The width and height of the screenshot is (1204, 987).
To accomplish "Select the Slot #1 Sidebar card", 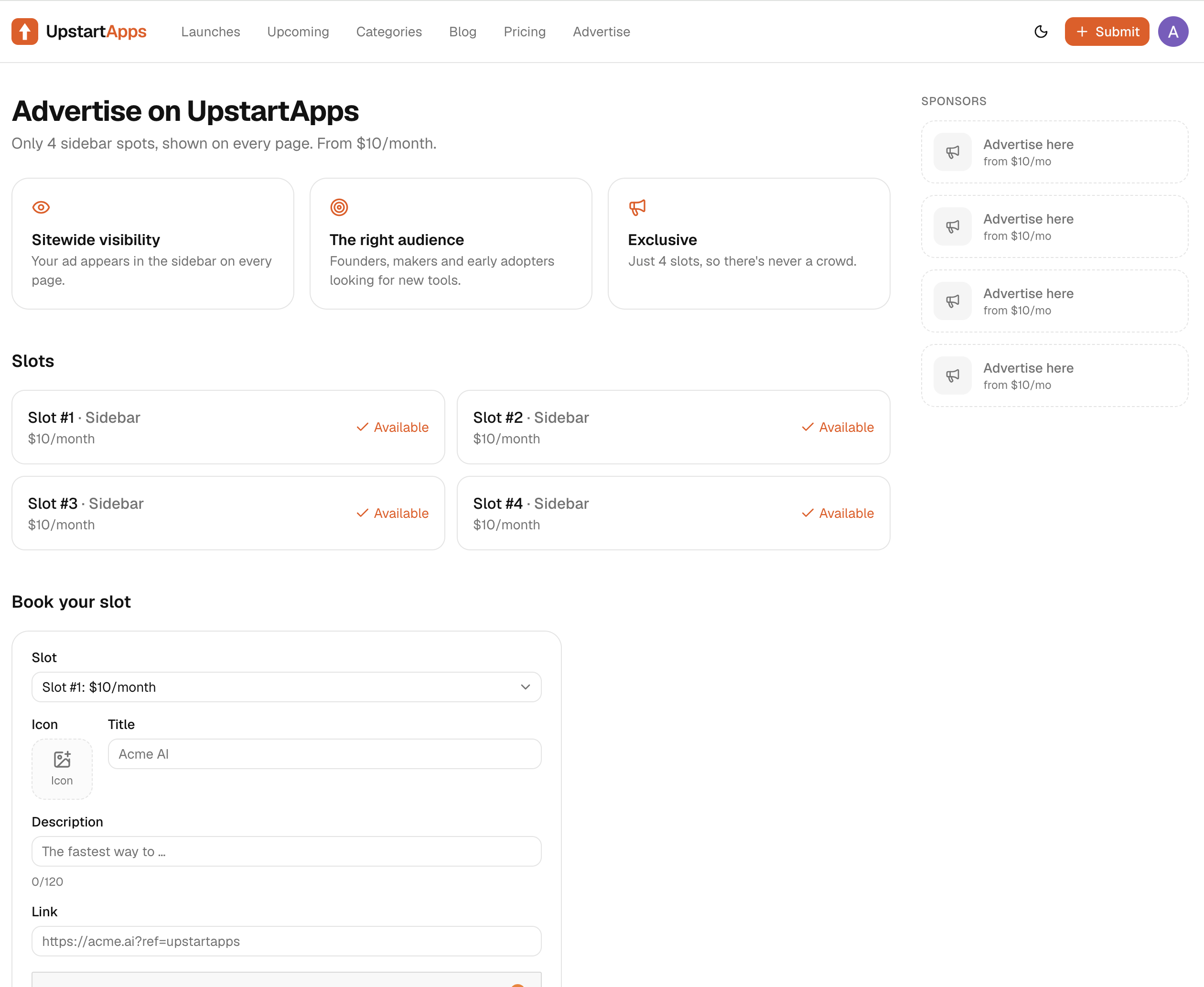I will point(228,427).
